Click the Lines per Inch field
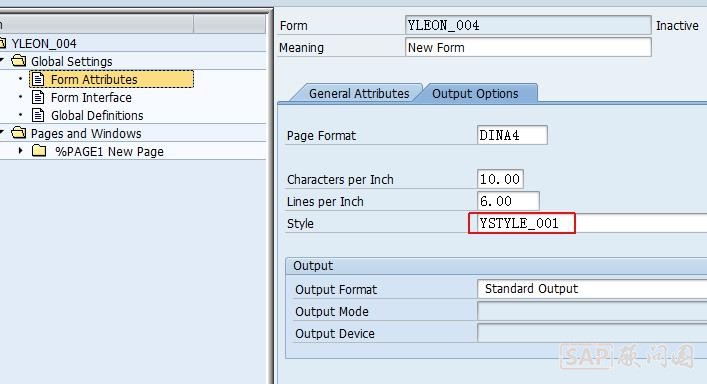Image resolution: width=707 pixels, height=384 pixels. 508,201
